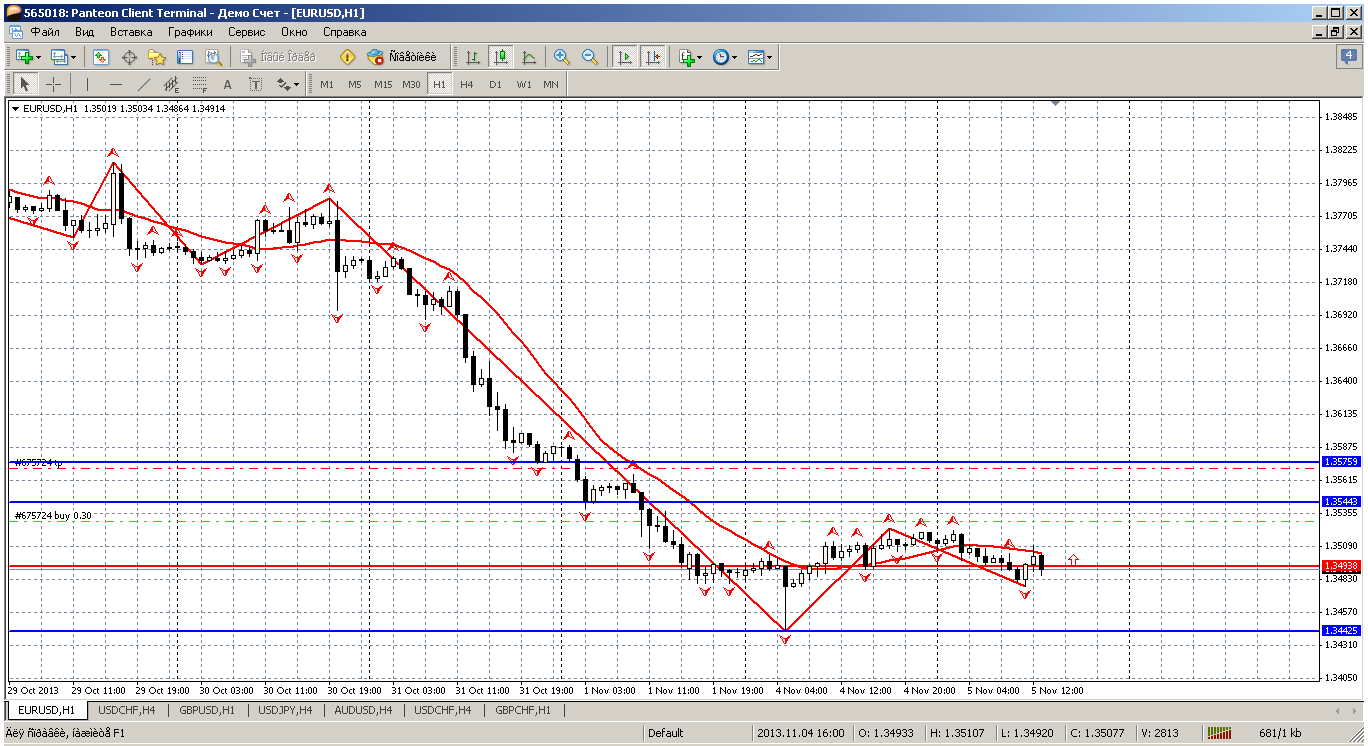The width and height of the screenshot is (1368, 746).
Task: Select the D1 timeframe button
Action: pos(495,84)
